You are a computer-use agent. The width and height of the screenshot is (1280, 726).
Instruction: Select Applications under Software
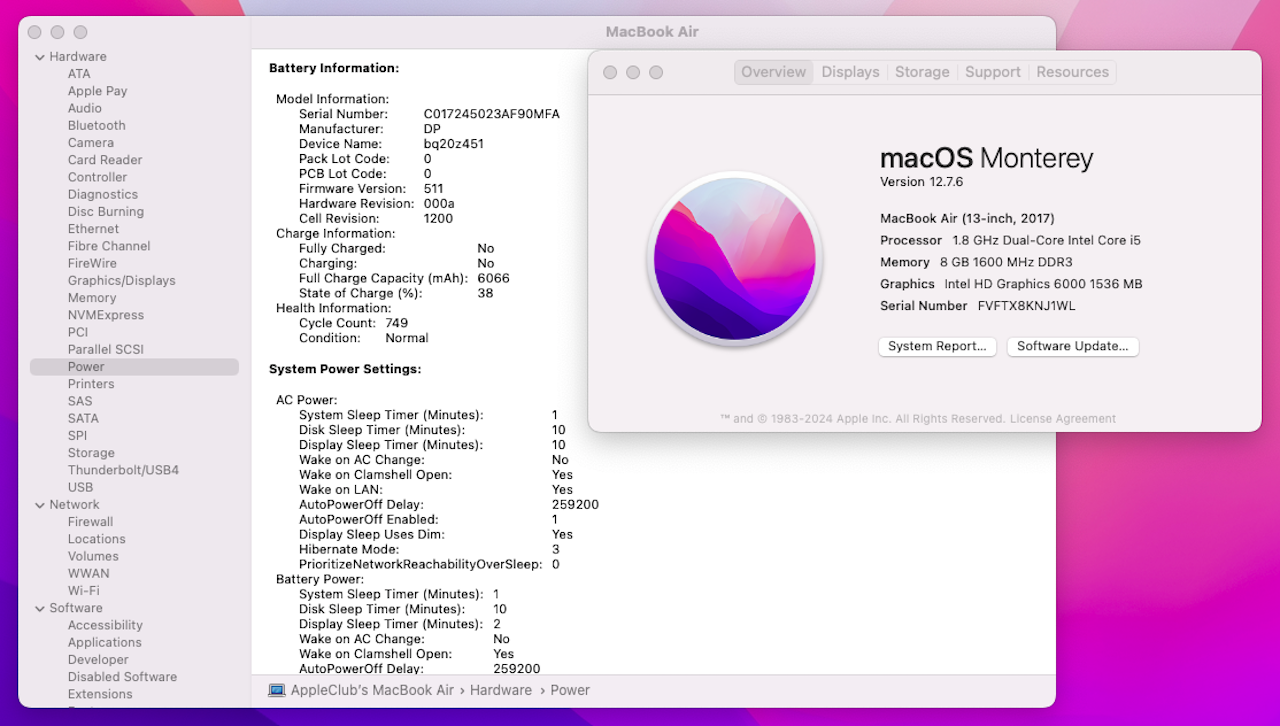[104, 643]
